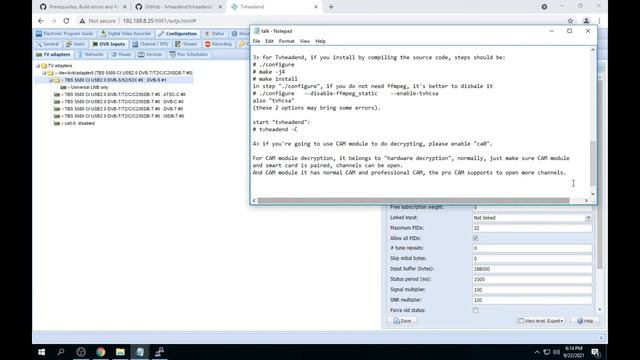Click the browser address bar
Screen dimensions: 640x360
318,21
